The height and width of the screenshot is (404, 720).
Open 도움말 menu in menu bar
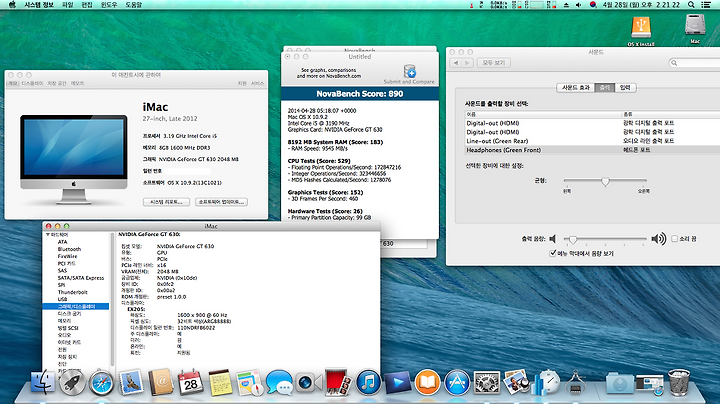pyautogui.click(x=134, y=5)
